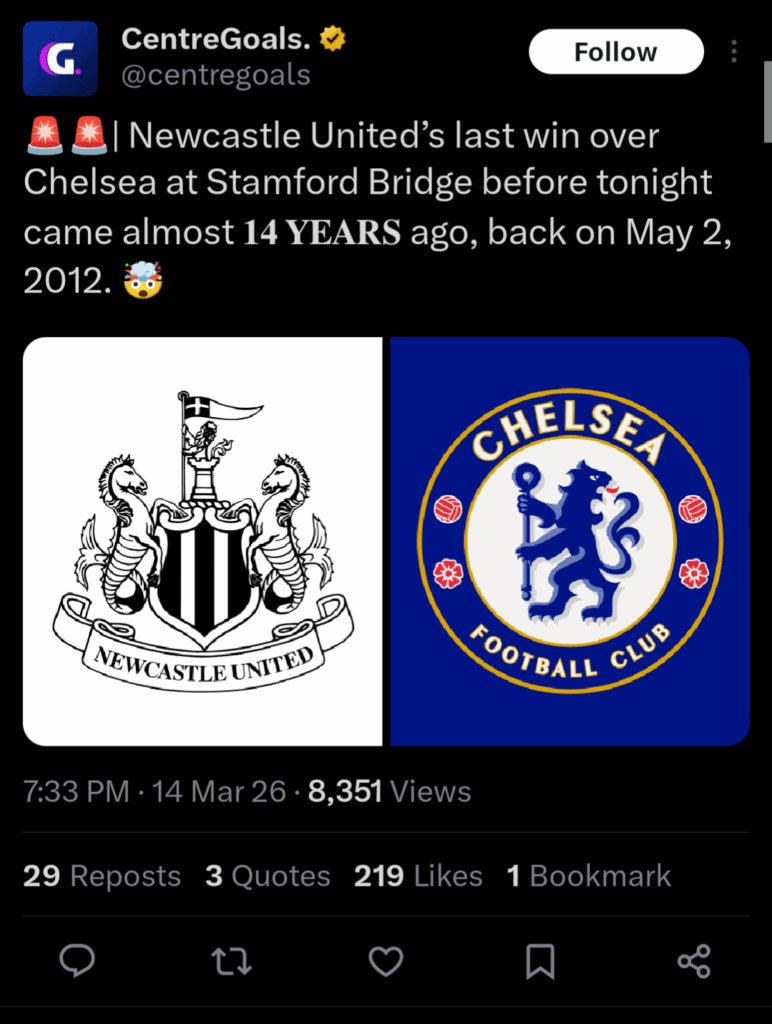Follow the CentreGoals account
This screenshot has width=772, height=1024.
click(x=616, y=51)
